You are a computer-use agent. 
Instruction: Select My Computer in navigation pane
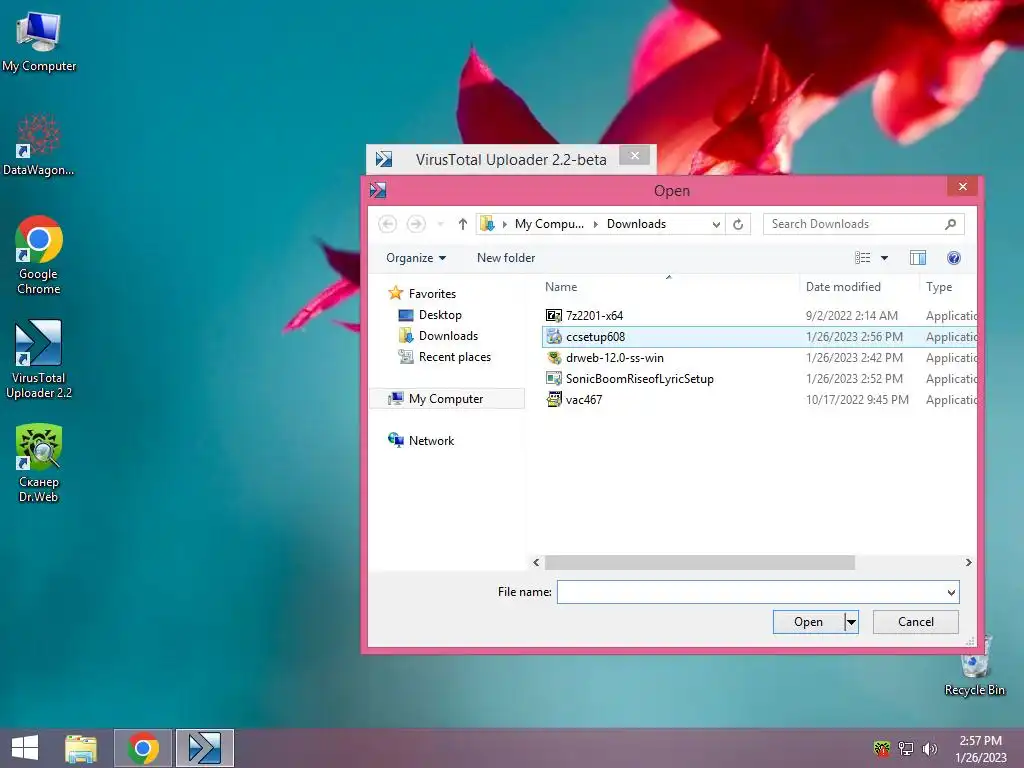(x=446, y=398)
